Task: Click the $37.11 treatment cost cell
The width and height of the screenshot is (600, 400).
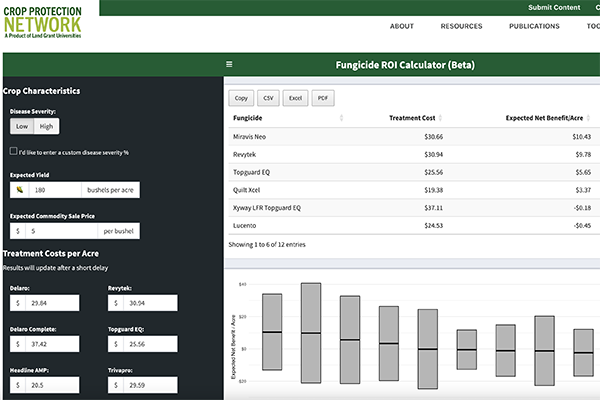Action: click(434, 208)
